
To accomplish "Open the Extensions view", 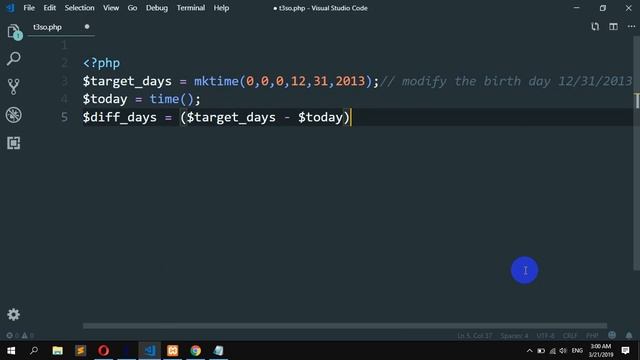I will point(13,143).
